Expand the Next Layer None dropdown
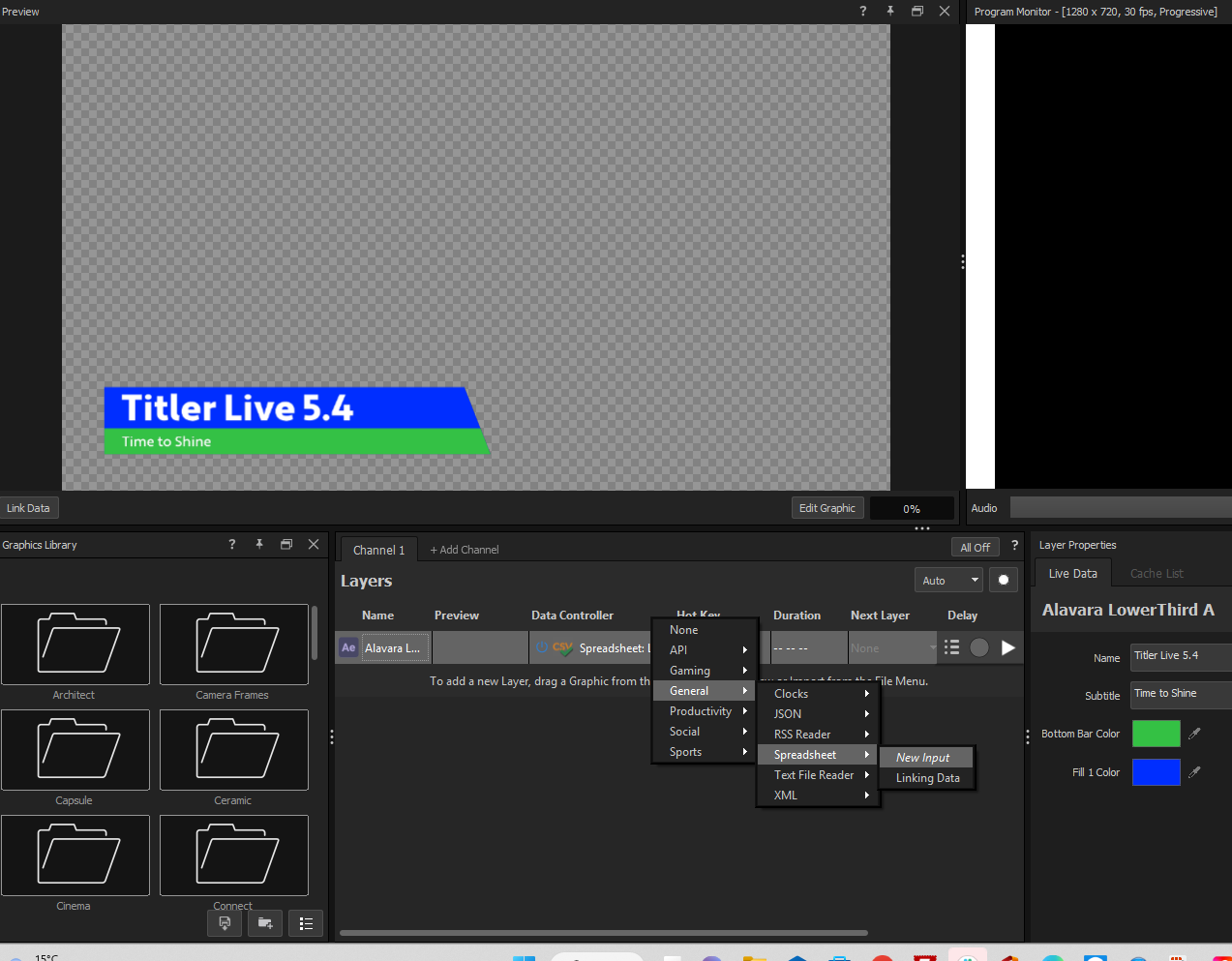The image size is (1232, 961). coord(892,647)
